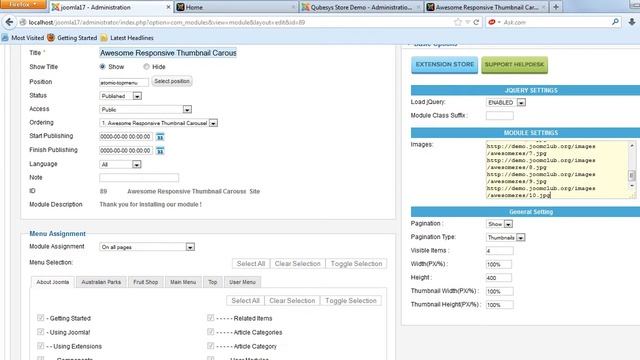Click in the Visible Items field
This screenshot has height=360, width=640.
pos(500,251)
